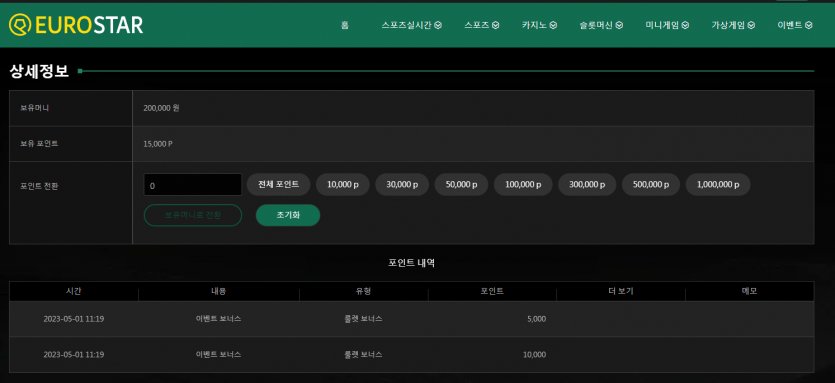The image size is (835, 383).
Task: Click the 보유머니 row label
Action: pyautogui.click(x=35, y=108)
